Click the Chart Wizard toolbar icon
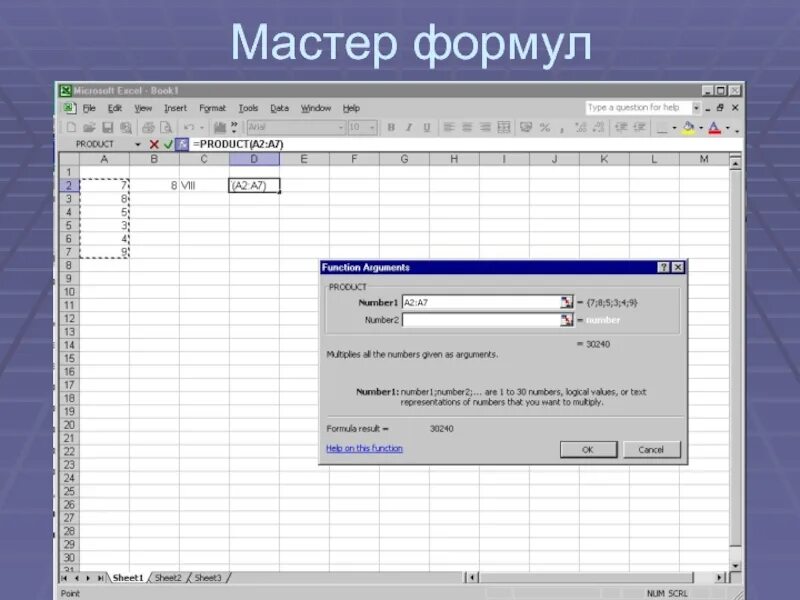 click(220, 128)
